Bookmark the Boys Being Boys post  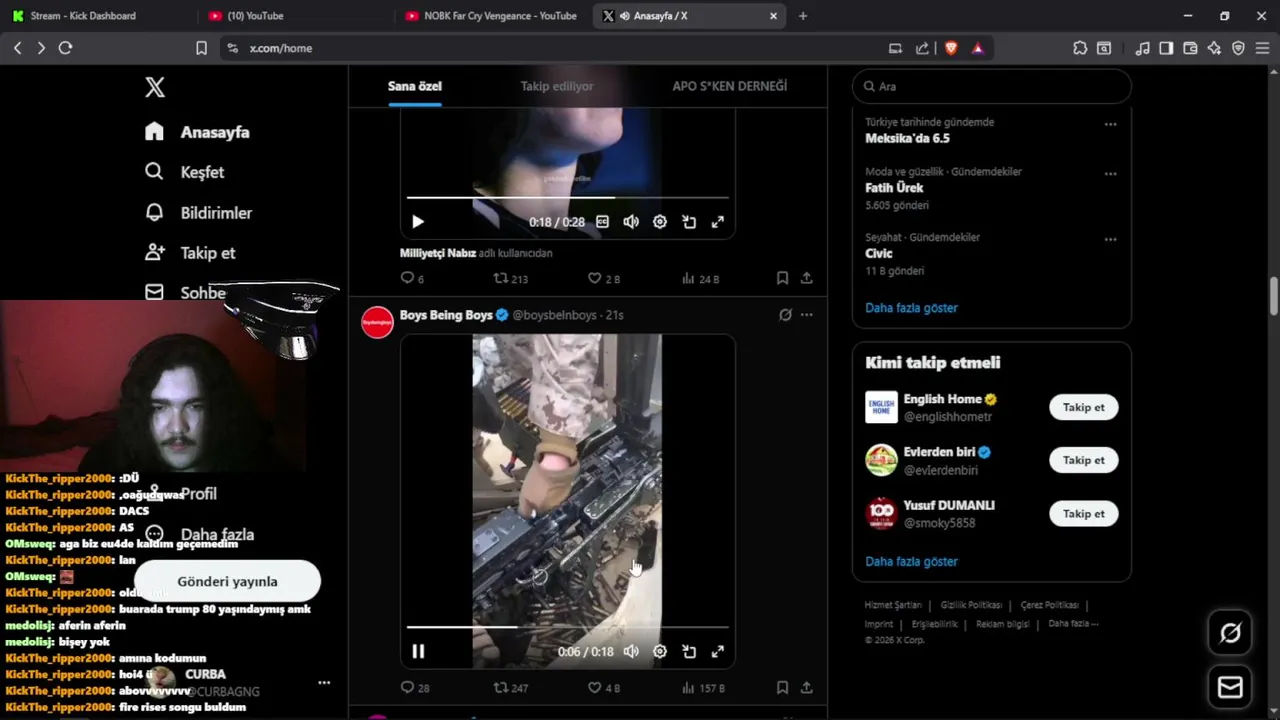click(783, 688)
